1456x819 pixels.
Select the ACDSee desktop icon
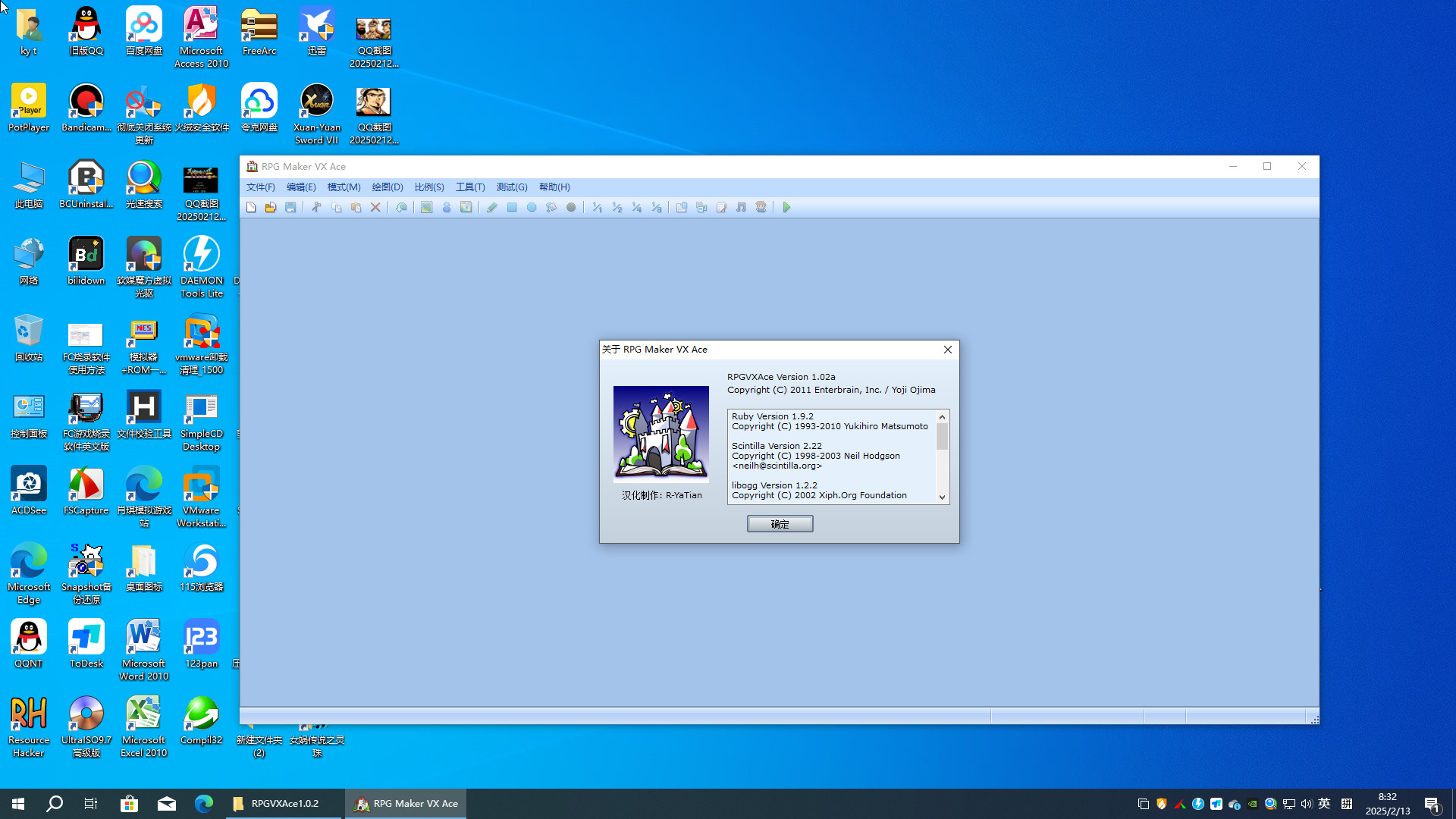tap(29, 491)
